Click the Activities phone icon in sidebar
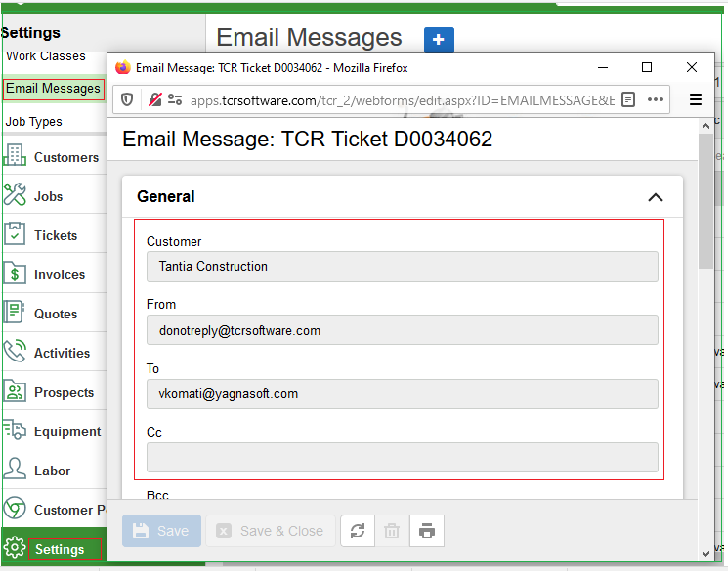The width and height of the screenshot is (728, 571). (14, 352)
